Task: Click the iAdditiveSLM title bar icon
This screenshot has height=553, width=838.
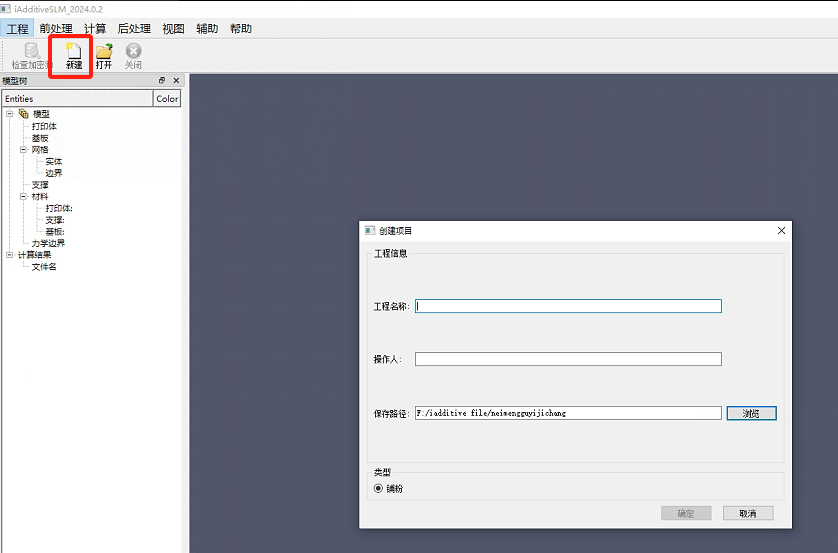Action: (5, 9)
